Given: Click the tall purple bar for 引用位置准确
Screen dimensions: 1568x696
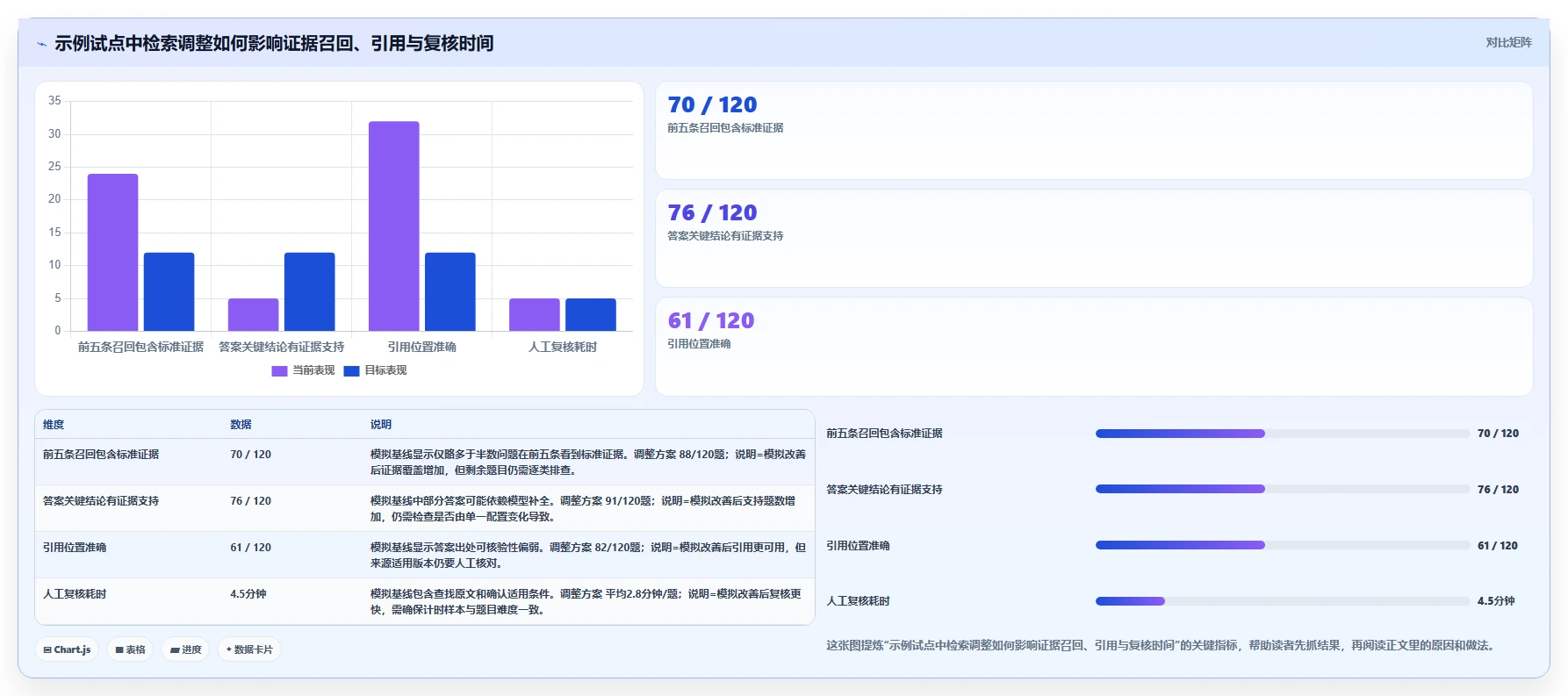Looking at the screenshot, I should coord(393,226).
